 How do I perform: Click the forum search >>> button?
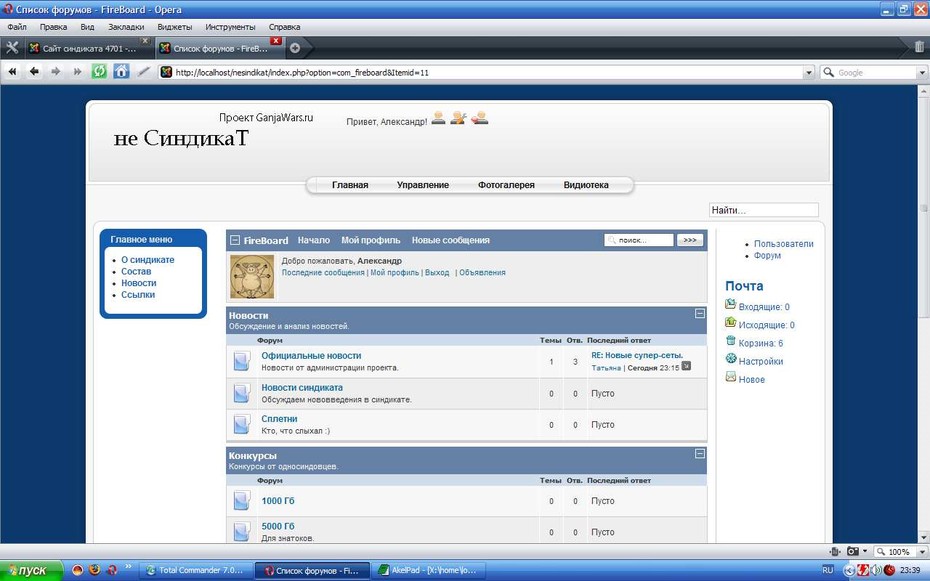(x=690, y=240)
